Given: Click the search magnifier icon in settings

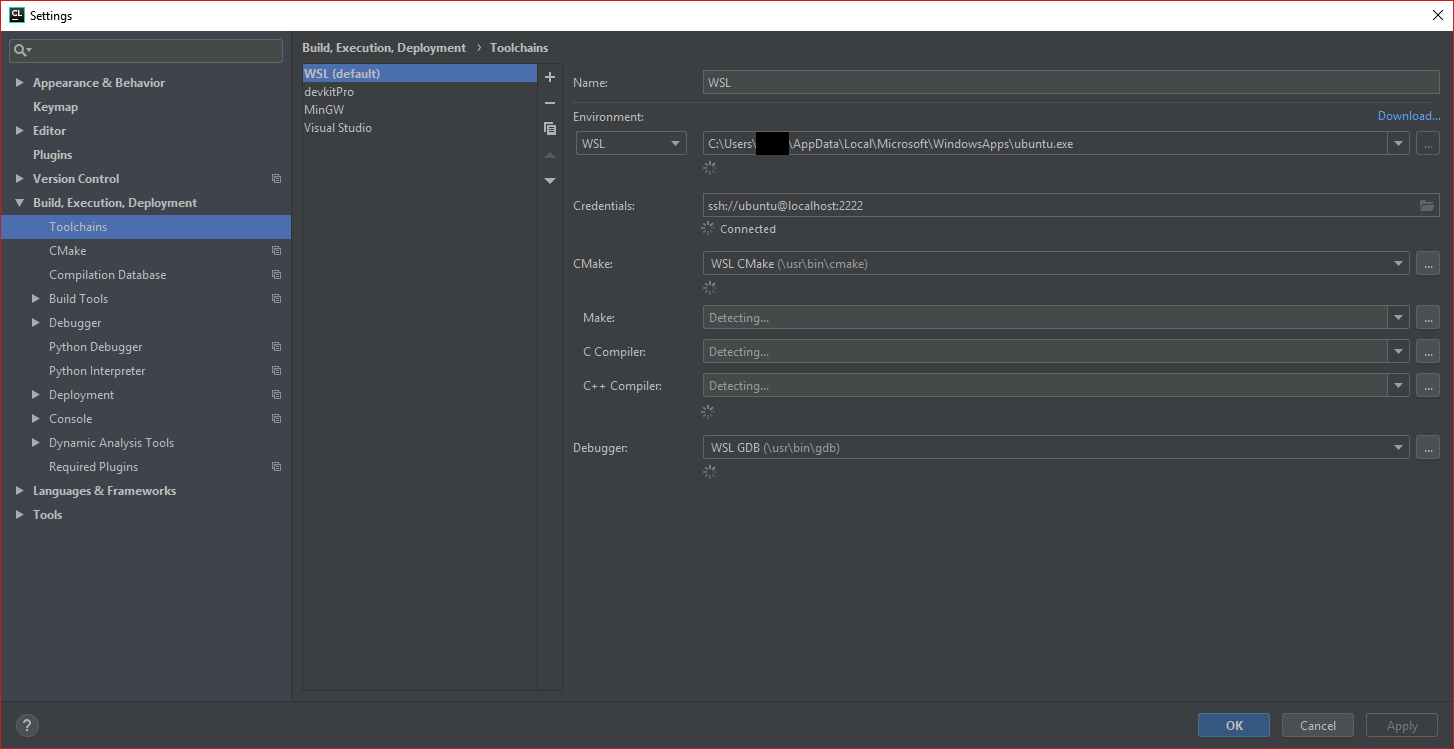Looking at the screenshot, I should (x=21, y=50).
